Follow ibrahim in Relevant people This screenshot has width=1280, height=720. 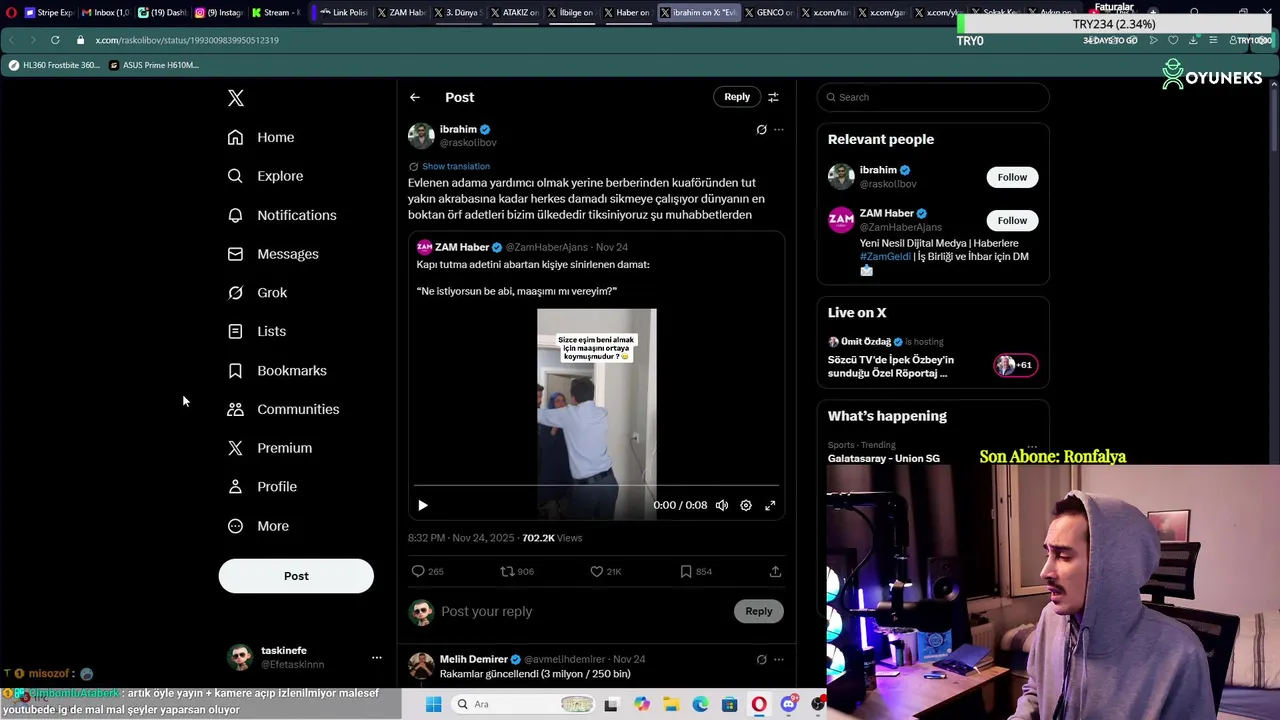1012,177
